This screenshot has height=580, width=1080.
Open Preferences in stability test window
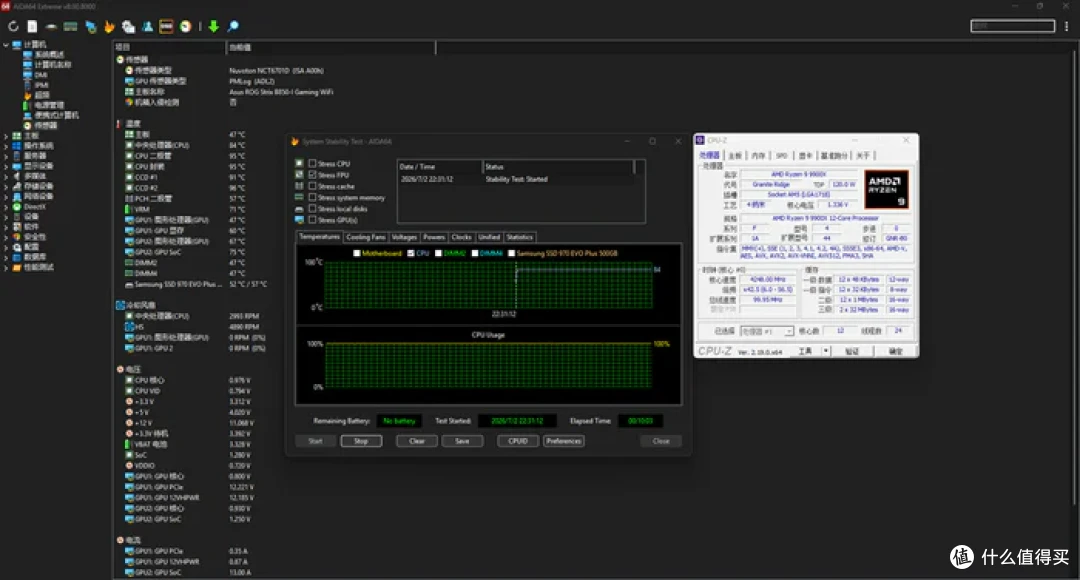(x=564, y=441)
